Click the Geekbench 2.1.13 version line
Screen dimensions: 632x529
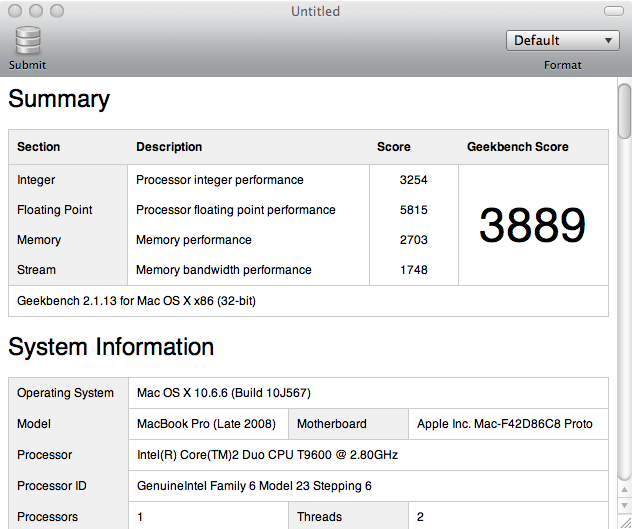(136, 301)
